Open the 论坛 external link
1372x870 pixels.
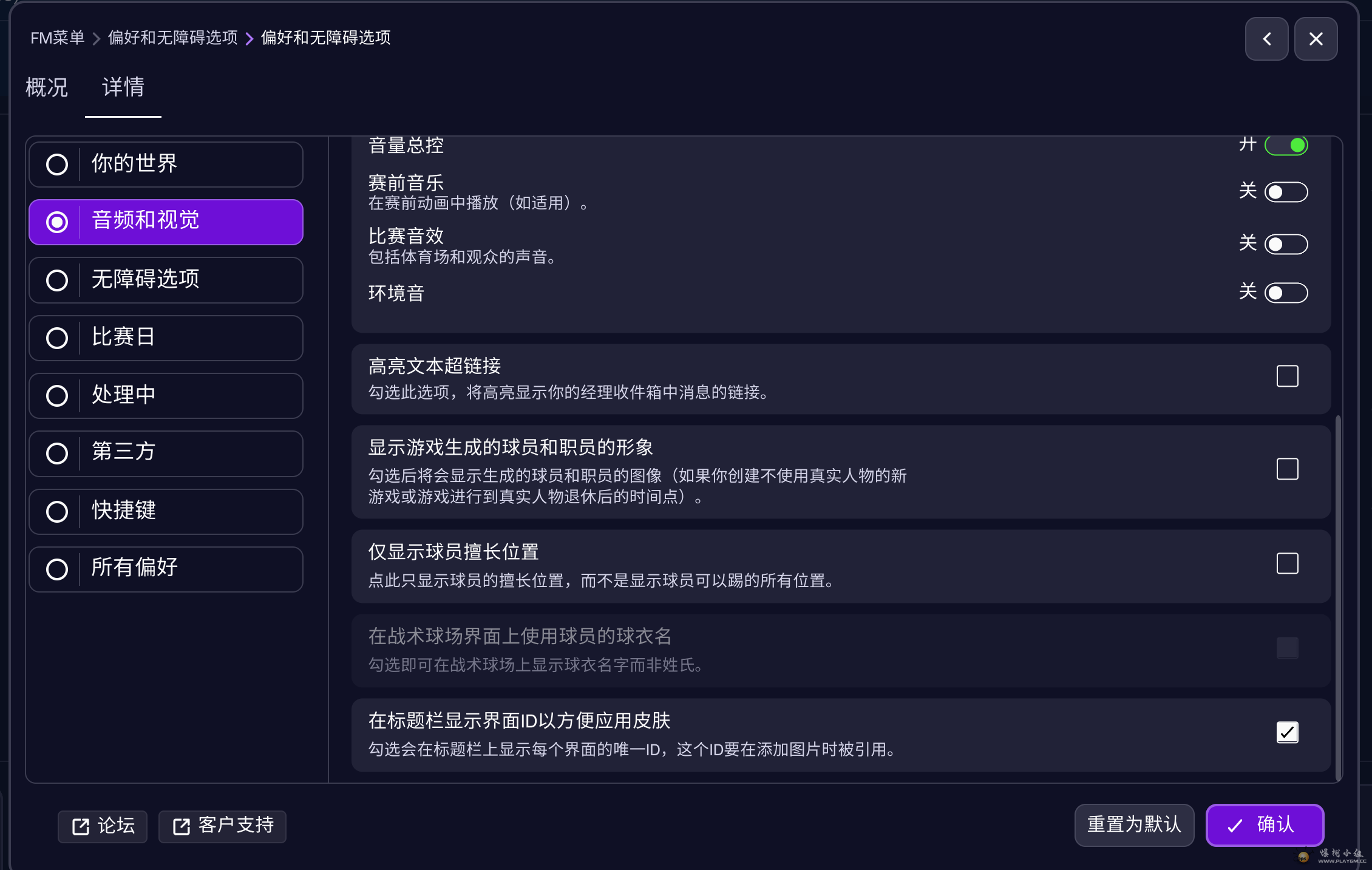pyautogui.click(x=102, y=826)
